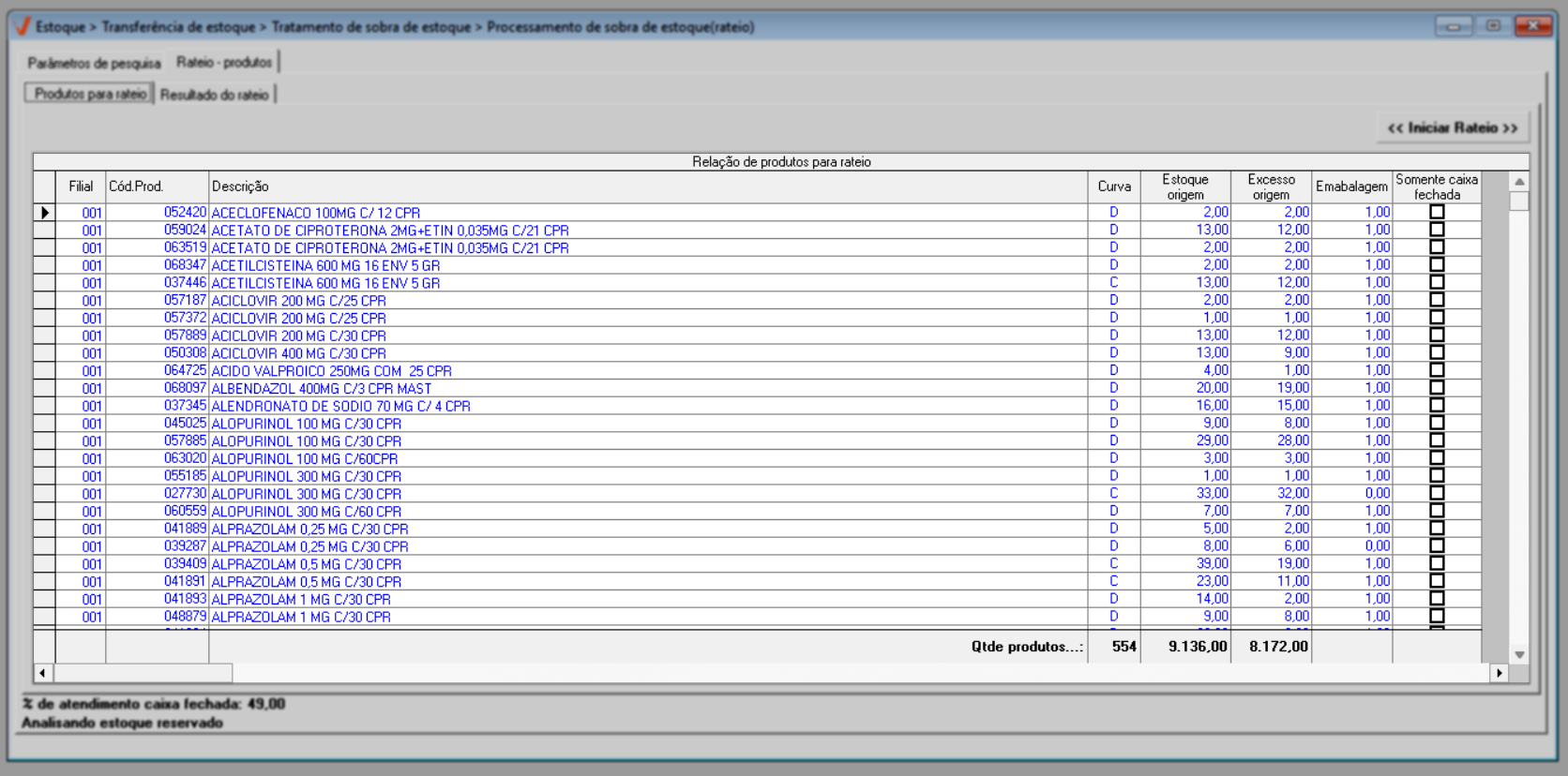Check Somente caixa fechada for product 059024
The height and width of the screenshot is (776, 1568).
click(1437, 230)
